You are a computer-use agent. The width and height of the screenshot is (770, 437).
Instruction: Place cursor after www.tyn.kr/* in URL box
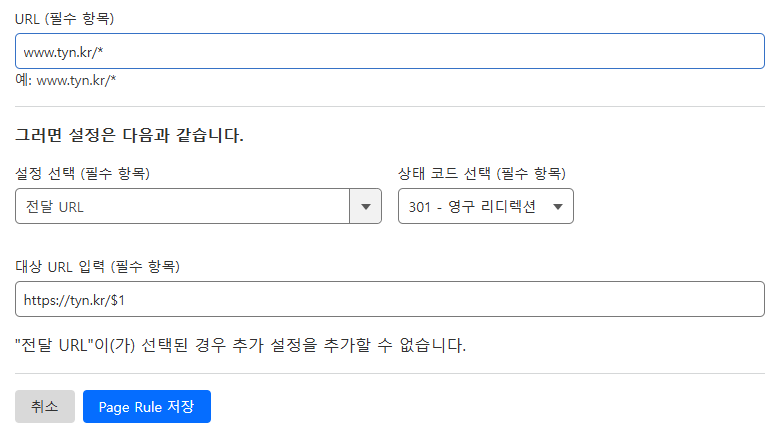(x=104, y=52)
